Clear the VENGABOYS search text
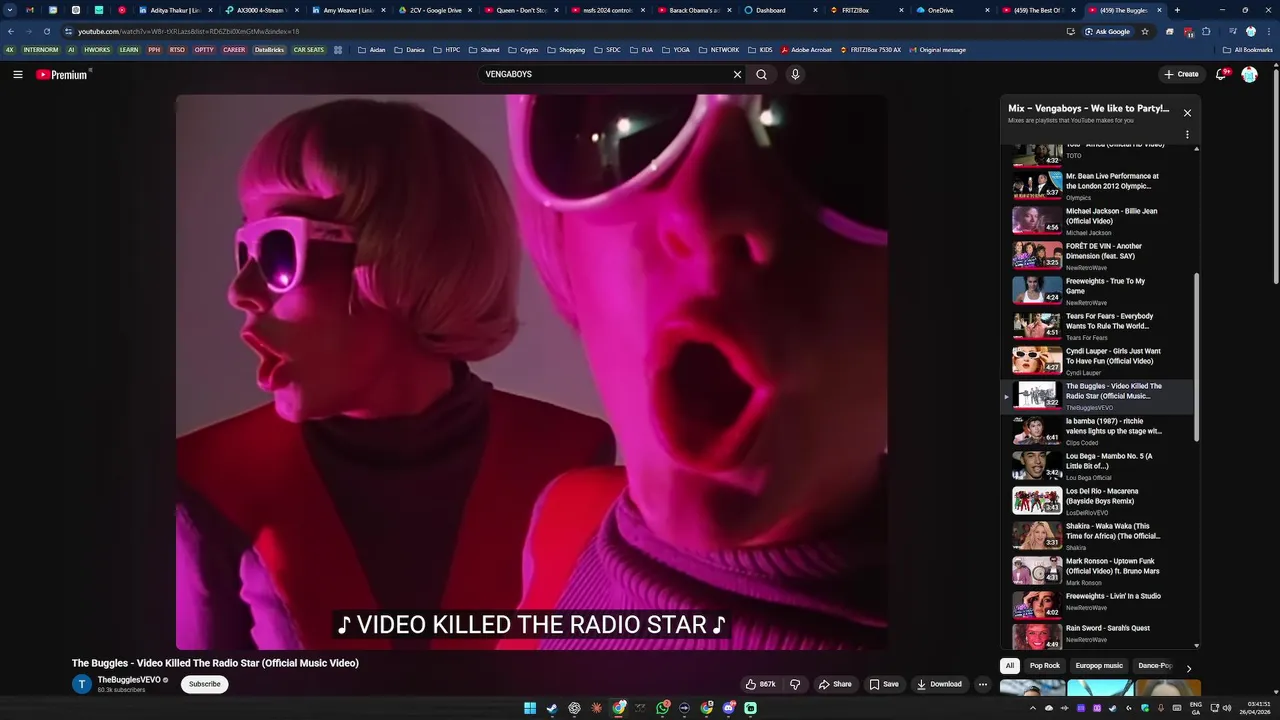This screenshot has height=720, width=1280. tap(737, 74)
